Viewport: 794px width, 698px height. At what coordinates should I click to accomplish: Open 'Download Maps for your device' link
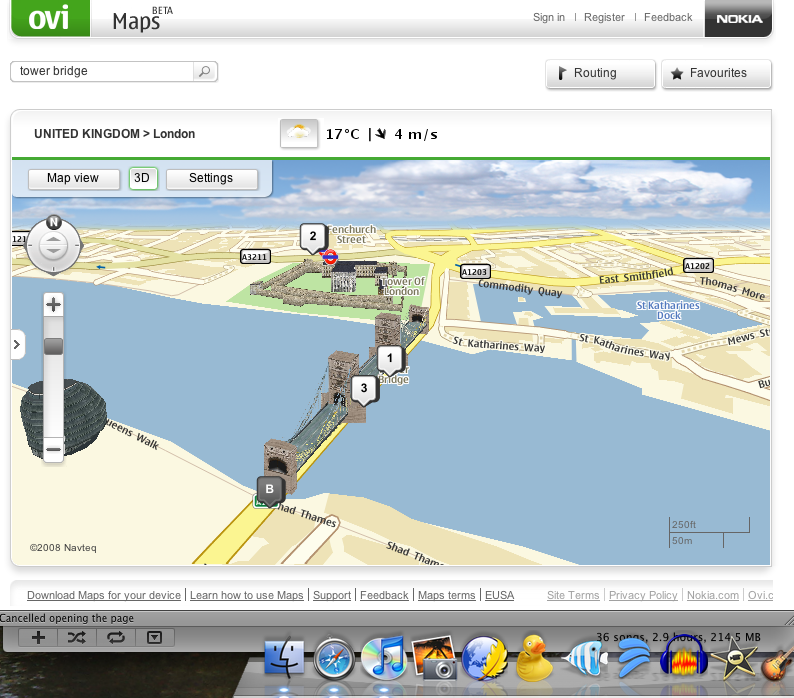click(x=104, y=595)
